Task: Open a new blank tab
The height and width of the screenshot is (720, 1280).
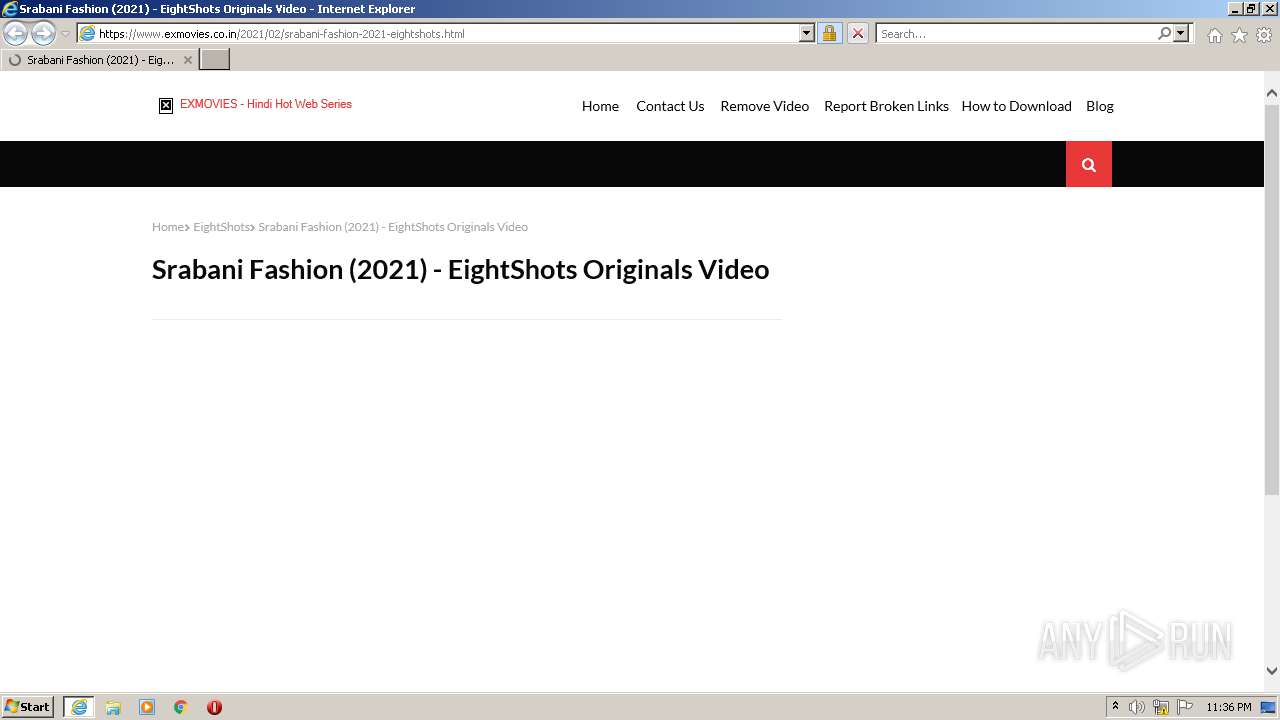Action: 215,60
